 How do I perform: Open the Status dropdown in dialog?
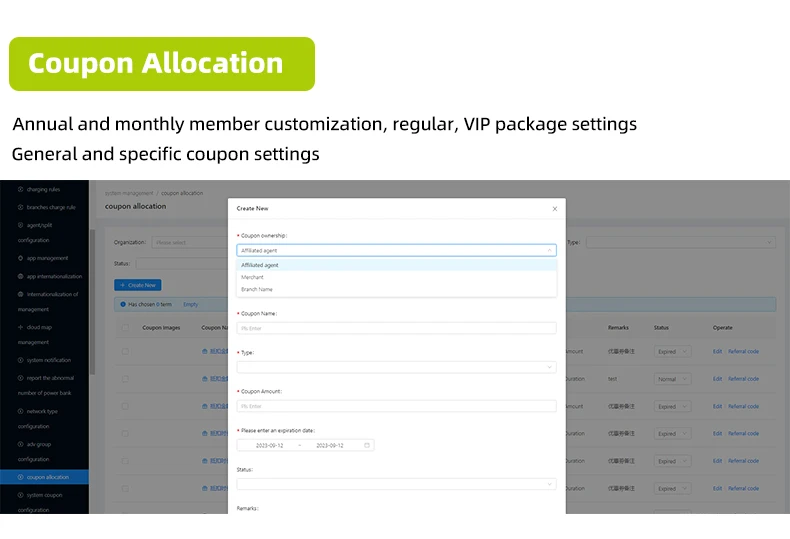pos(396,484)
